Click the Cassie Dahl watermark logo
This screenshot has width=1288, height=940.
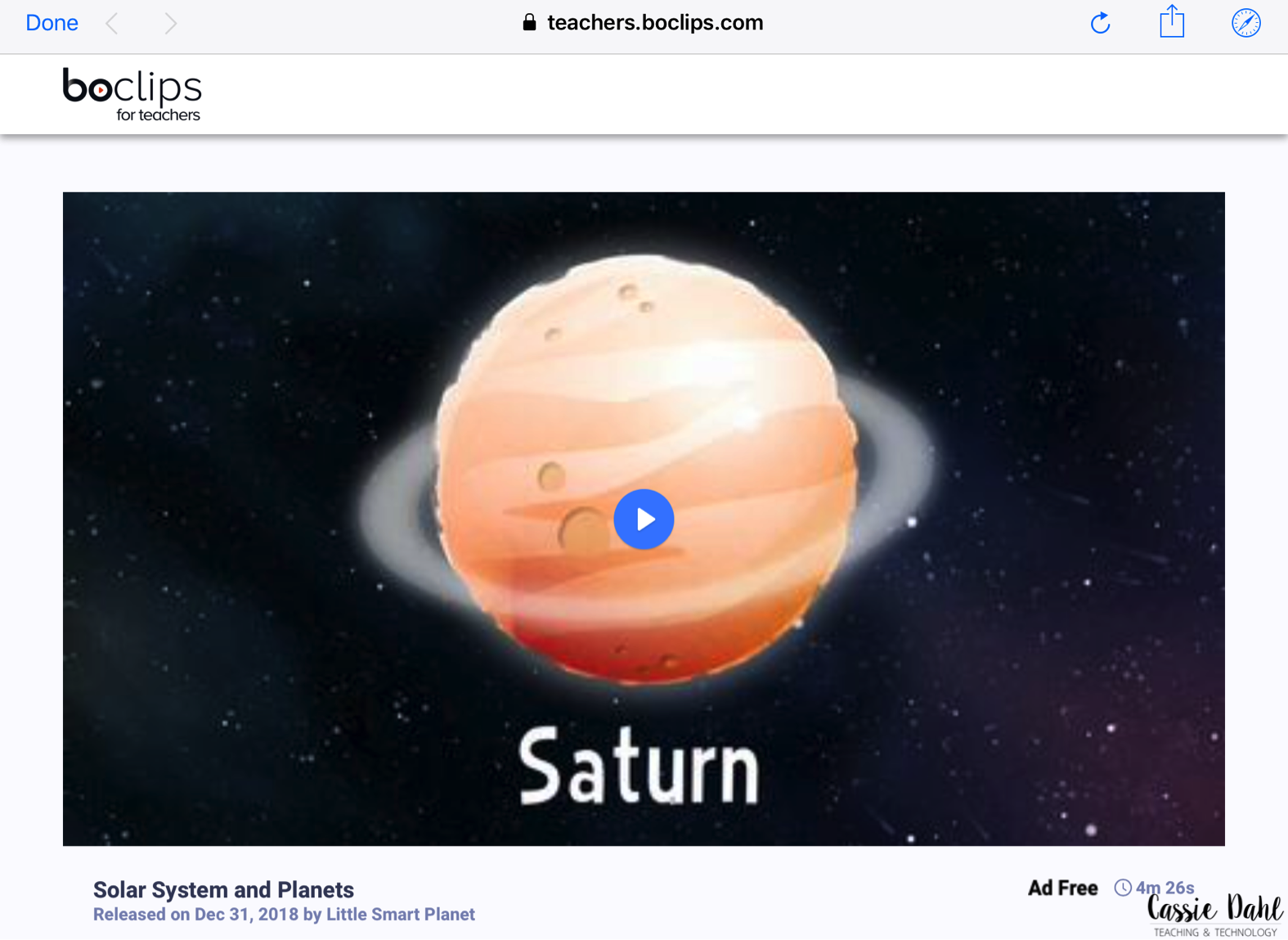(1215, 915)
